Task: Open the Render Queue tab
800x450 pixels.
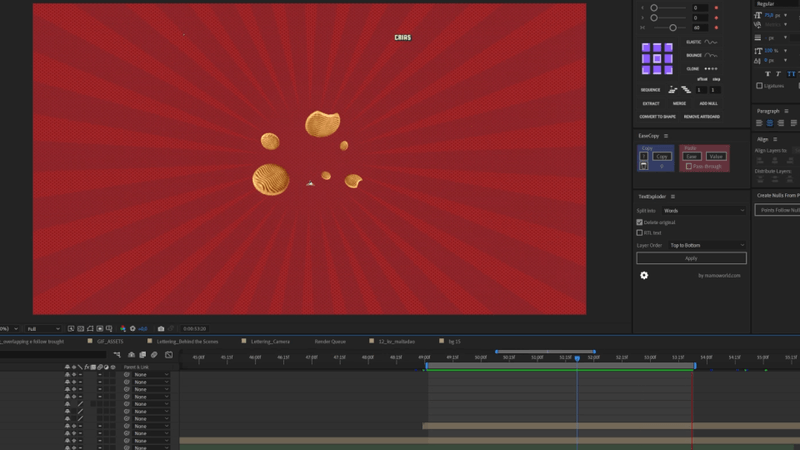Action: (x=330, y=341)
